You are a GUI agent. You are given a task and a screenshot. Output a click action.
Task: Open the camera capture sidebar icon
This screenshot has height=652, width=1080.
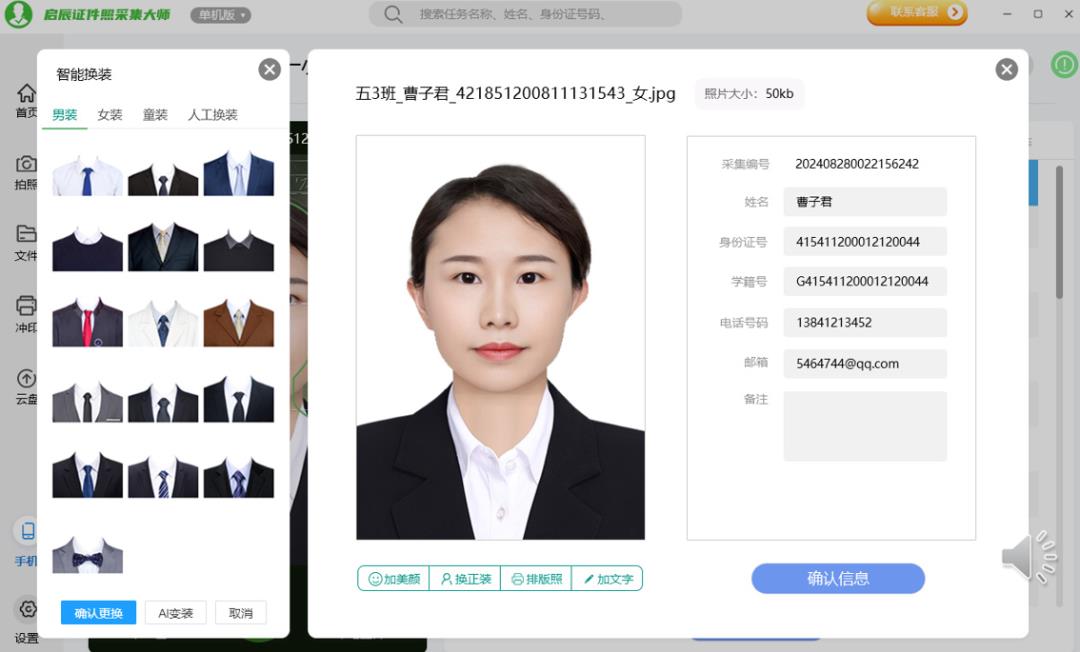pos(26,165)
